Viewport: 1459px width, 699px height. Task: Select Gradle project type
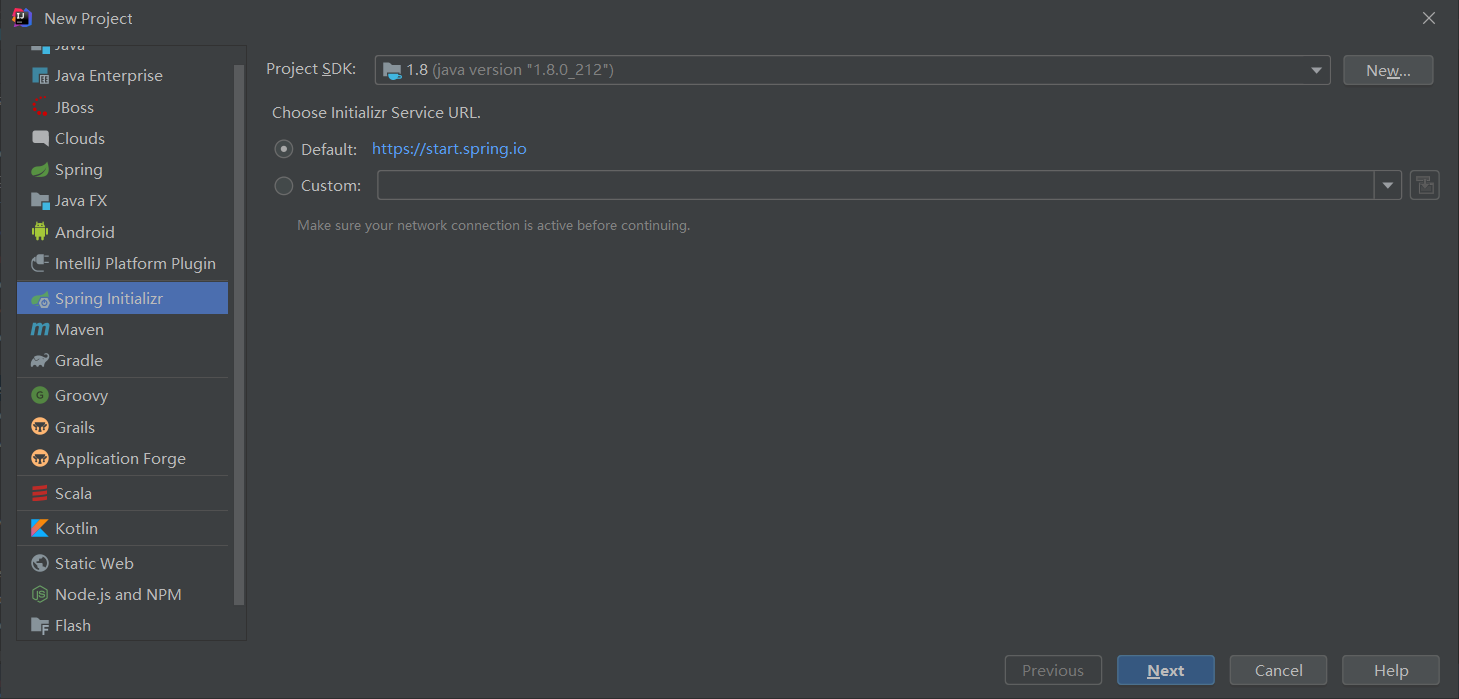tap(122, 360)
